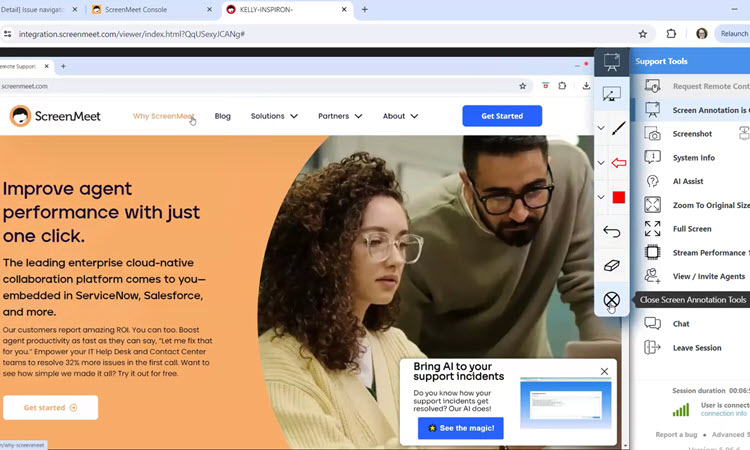Viewport: 750px width, 450px height.
Task: Expand arrow shape options chevron
Action: click(x=601, y=163)
